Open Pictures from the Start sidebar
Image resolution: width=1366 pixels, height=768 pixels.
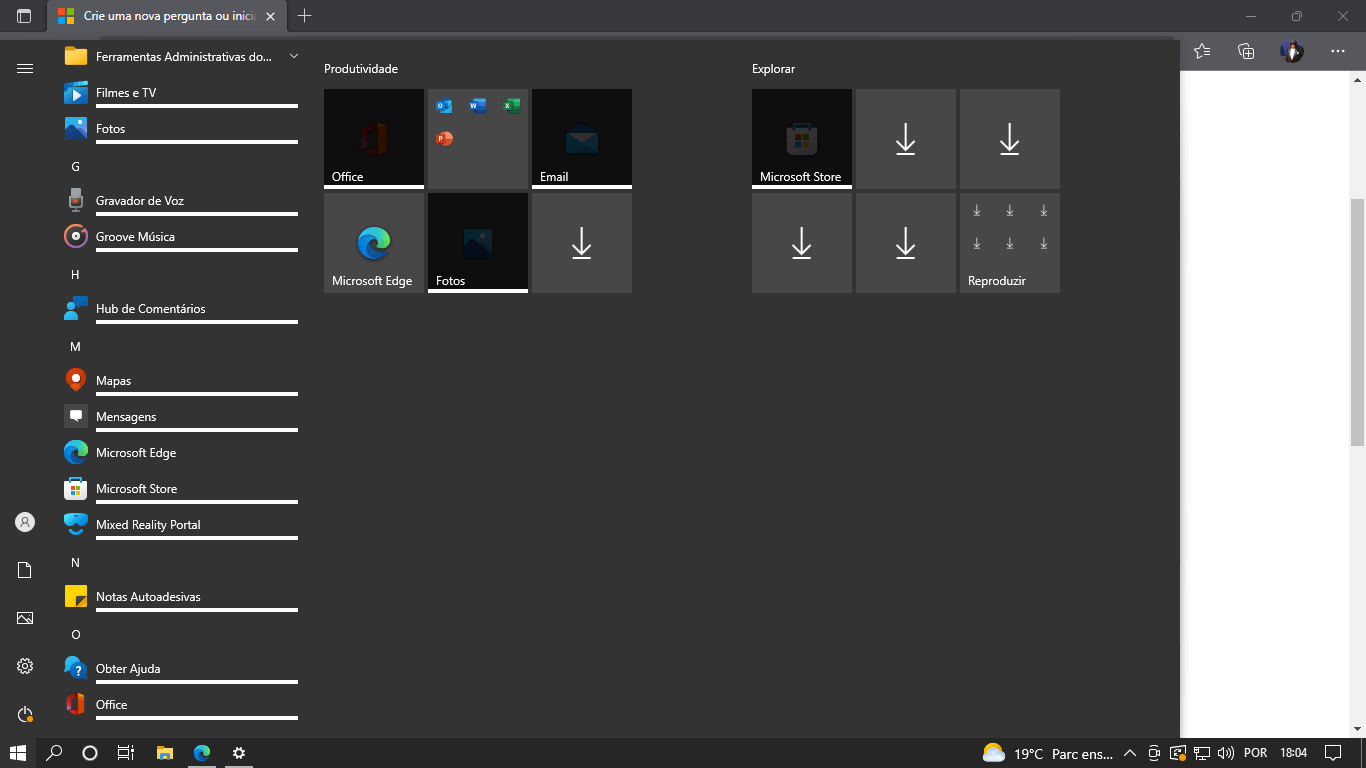click(25, 618)
